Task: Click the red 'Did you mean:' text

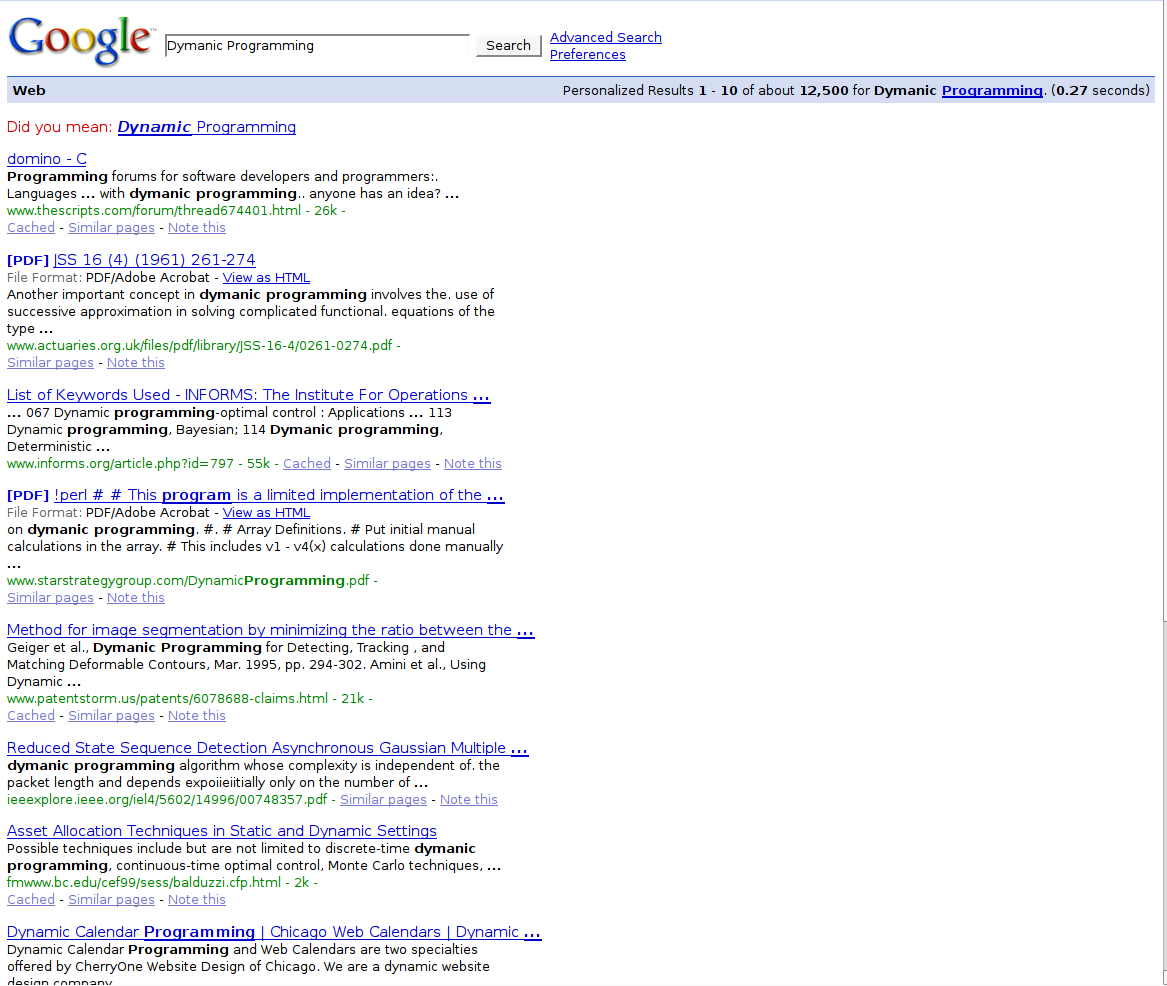Action: (x=60, y=127)
